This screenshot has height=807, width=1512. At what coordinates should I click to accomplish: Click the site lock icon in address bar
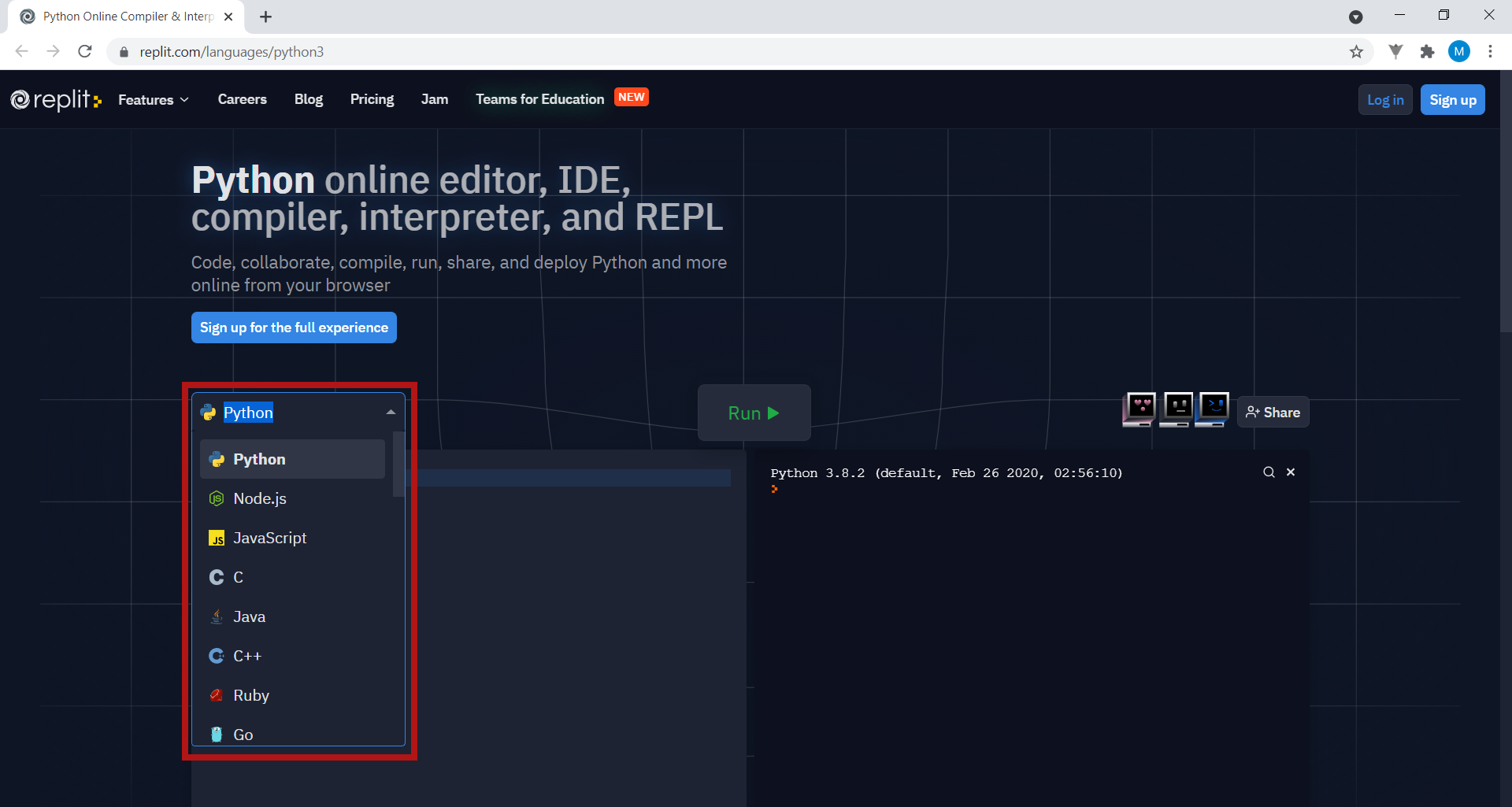[124, 52]
